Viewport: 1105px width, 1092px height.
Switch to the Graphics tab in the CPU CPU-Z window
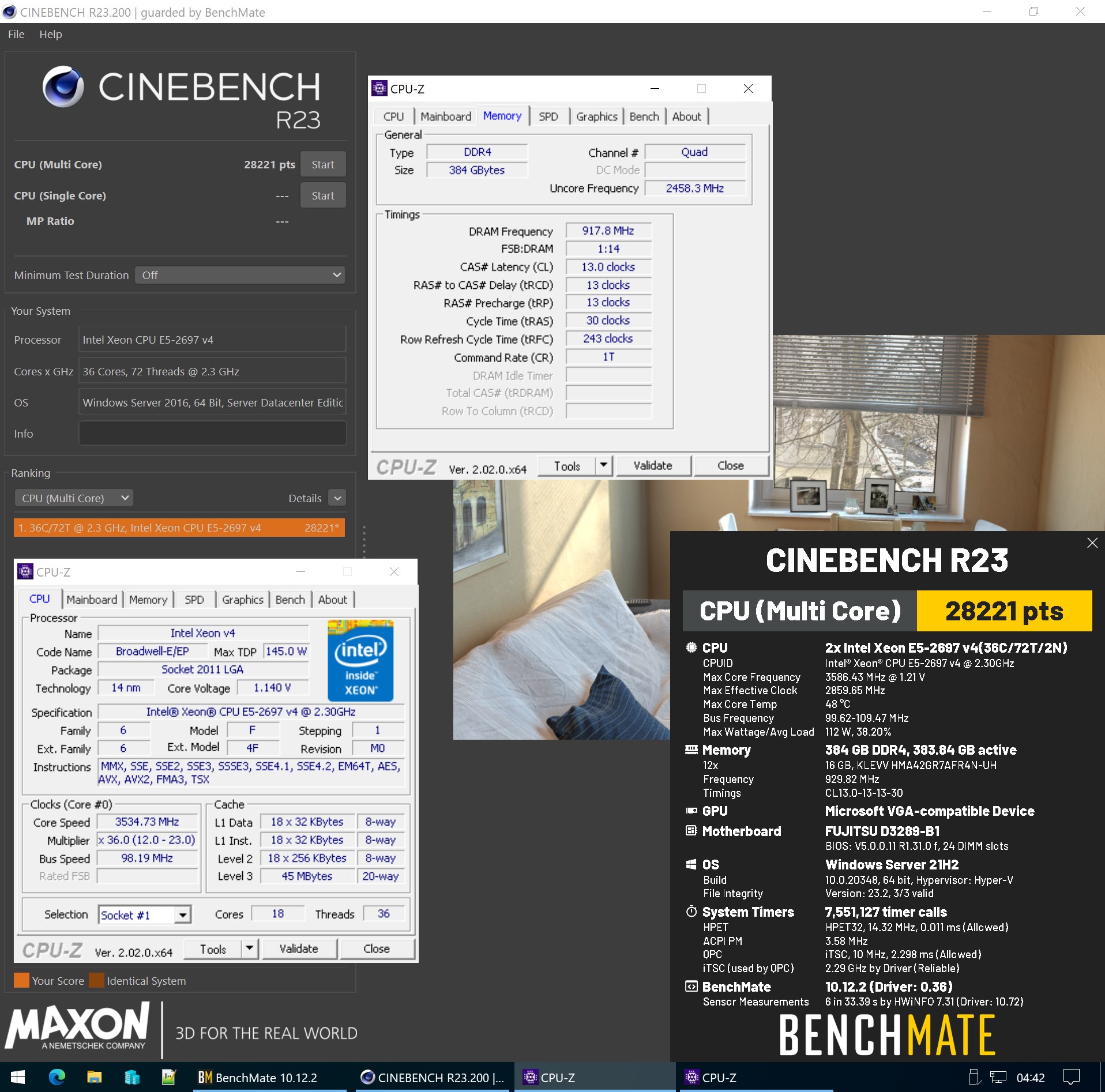coord(243,600)
